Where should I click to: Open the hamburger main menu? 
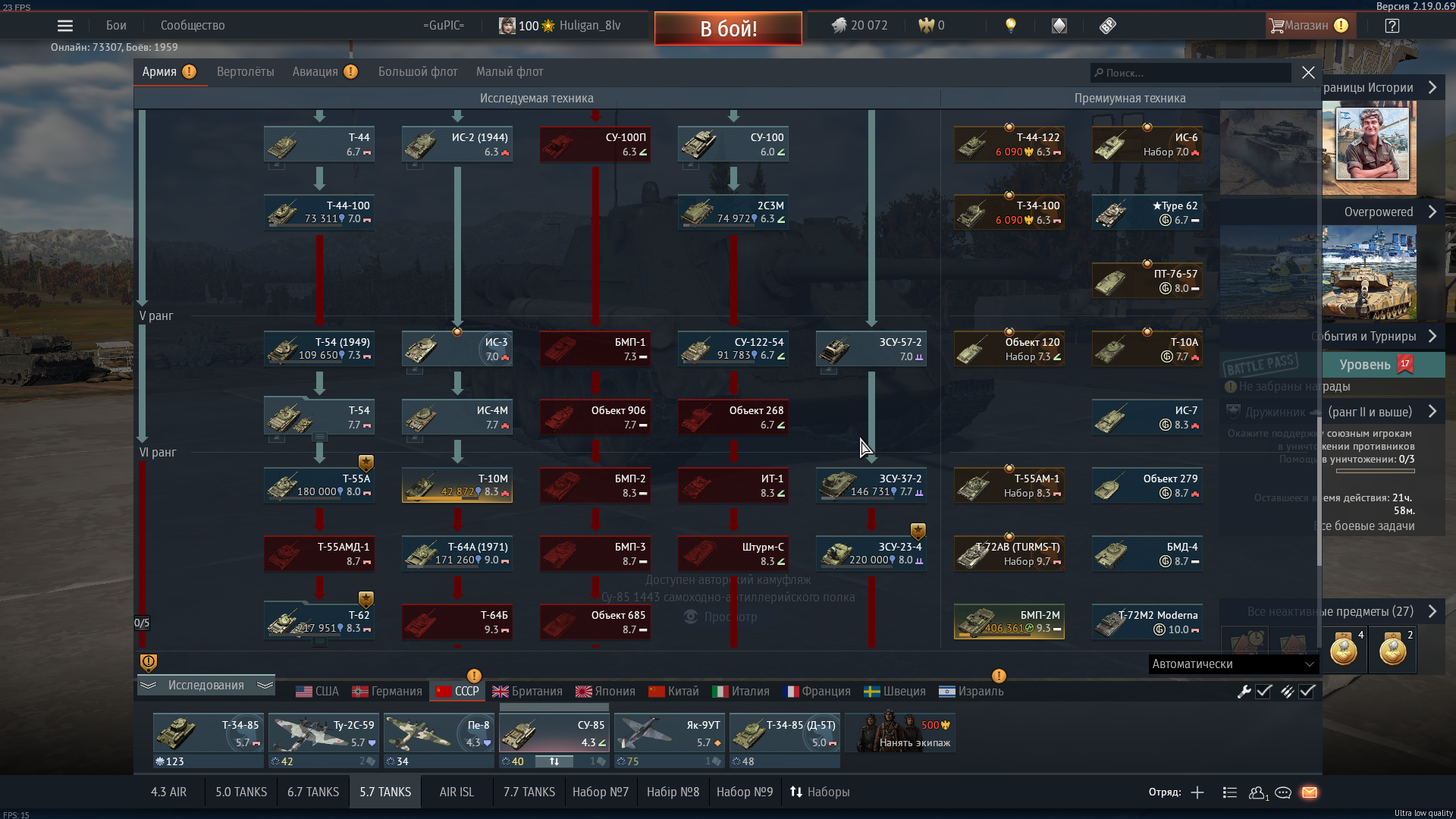pyautogui.click(x=65, y=26)
